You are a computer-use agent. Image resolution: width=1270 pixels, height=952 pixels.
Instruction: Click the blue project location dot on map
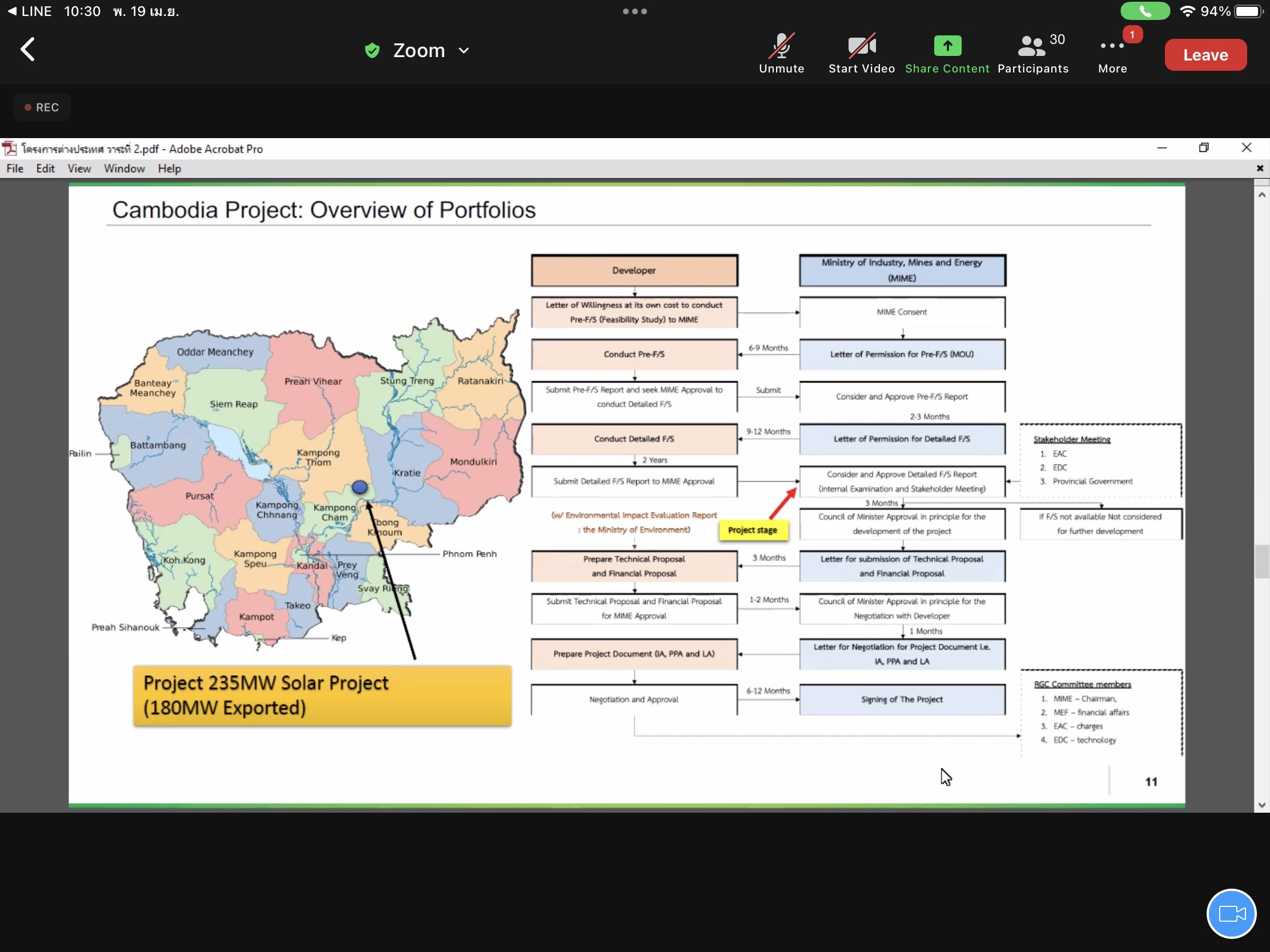coord(359,487)
